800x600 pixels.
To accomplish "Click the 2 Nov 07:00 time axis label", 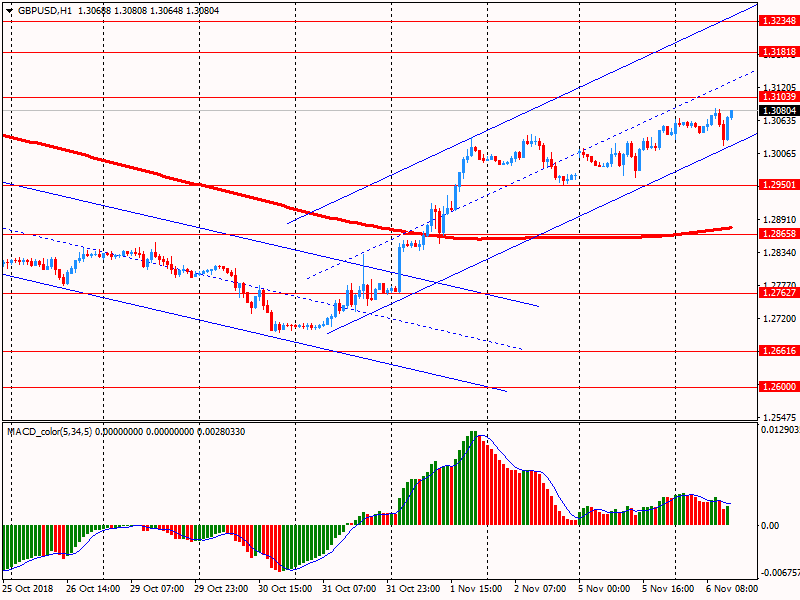I will (x=540, y=588).
